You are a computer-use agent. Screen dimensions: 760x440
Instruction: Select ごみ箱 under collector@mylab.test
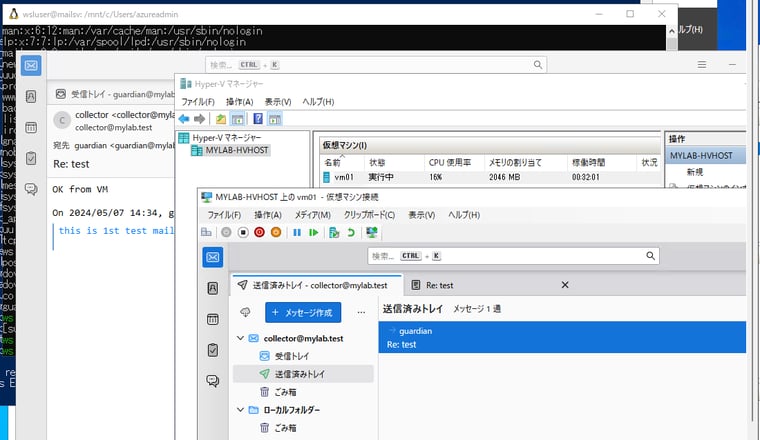click(x=303, y=392)
